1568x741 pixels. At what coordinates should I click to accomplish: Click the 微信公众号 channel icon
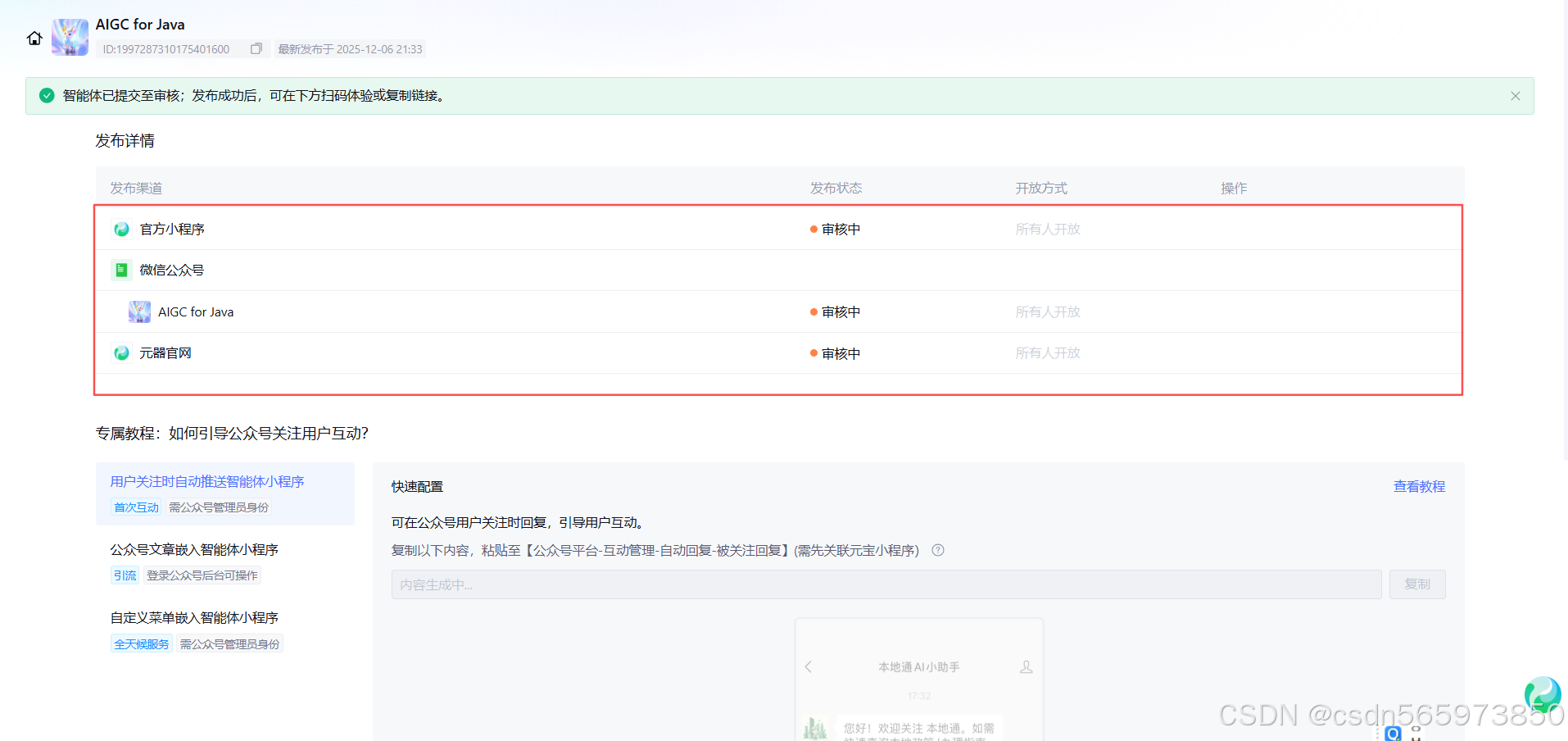[x=121, y=270]
